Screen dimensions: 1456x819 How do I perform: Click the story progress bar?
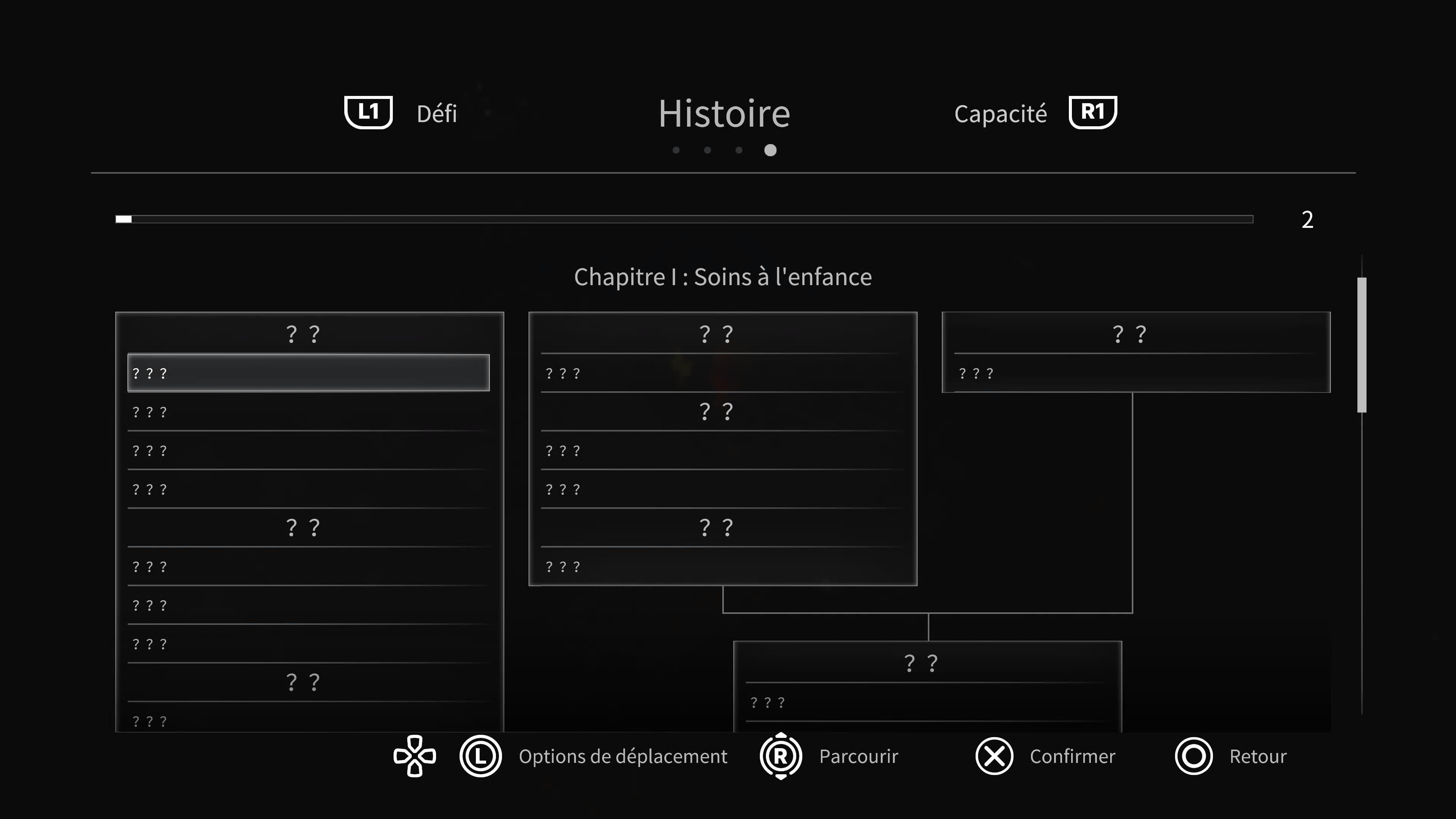pos(684,219)
